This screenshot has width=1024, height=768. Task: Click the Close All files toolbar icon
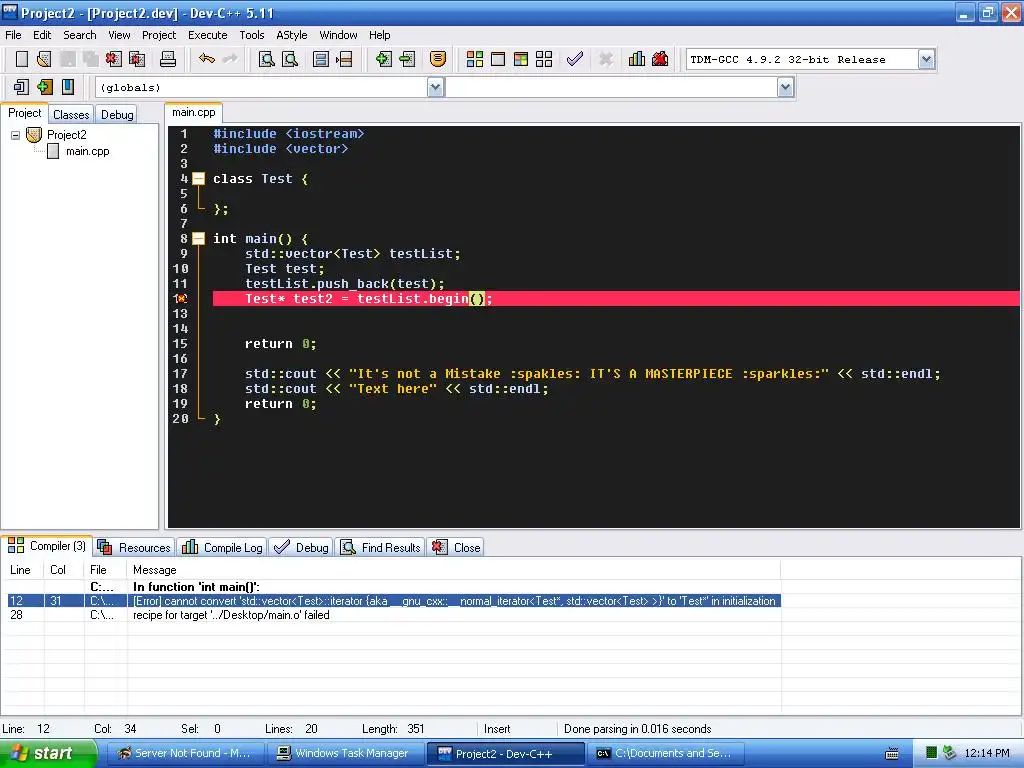pos(137,59)
